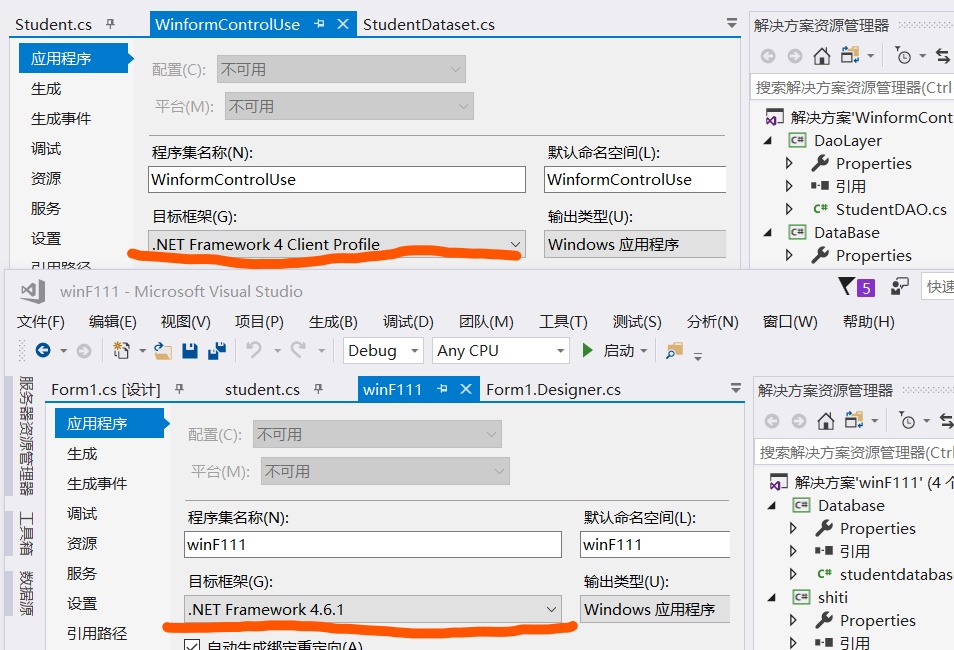Click navigate forward arrow in winF111 toolbar
Screen dimensions: 954x650
pos(84,351)
